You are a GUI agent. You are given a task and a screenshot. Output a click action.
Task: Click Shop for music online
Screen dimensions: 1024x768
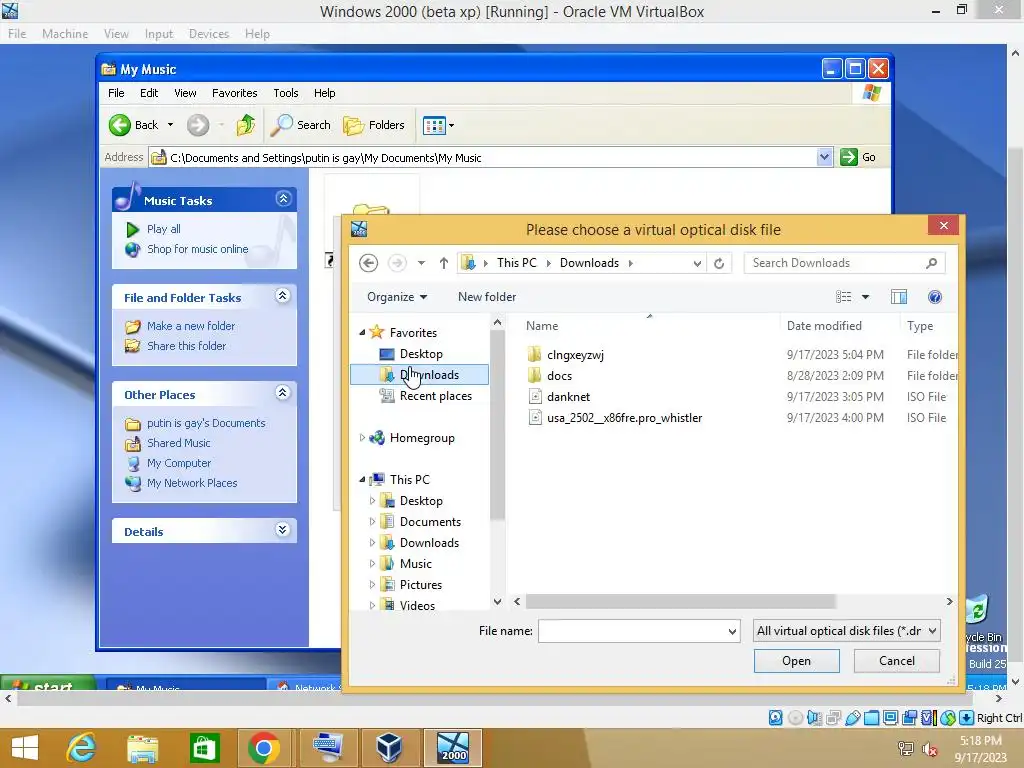[197, 249]
